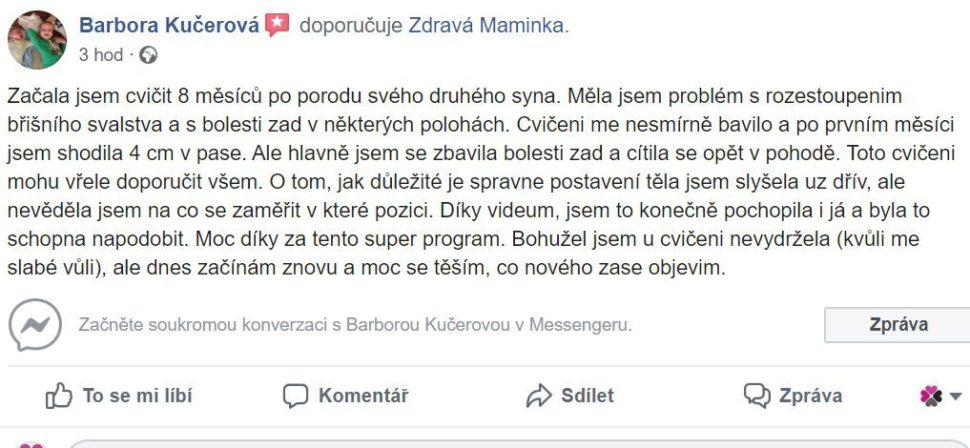Open Barbora Kučerová's profile picture
The height and width of the screenshot is (448, 970).
pyautogui.click(x=37, y=40)
